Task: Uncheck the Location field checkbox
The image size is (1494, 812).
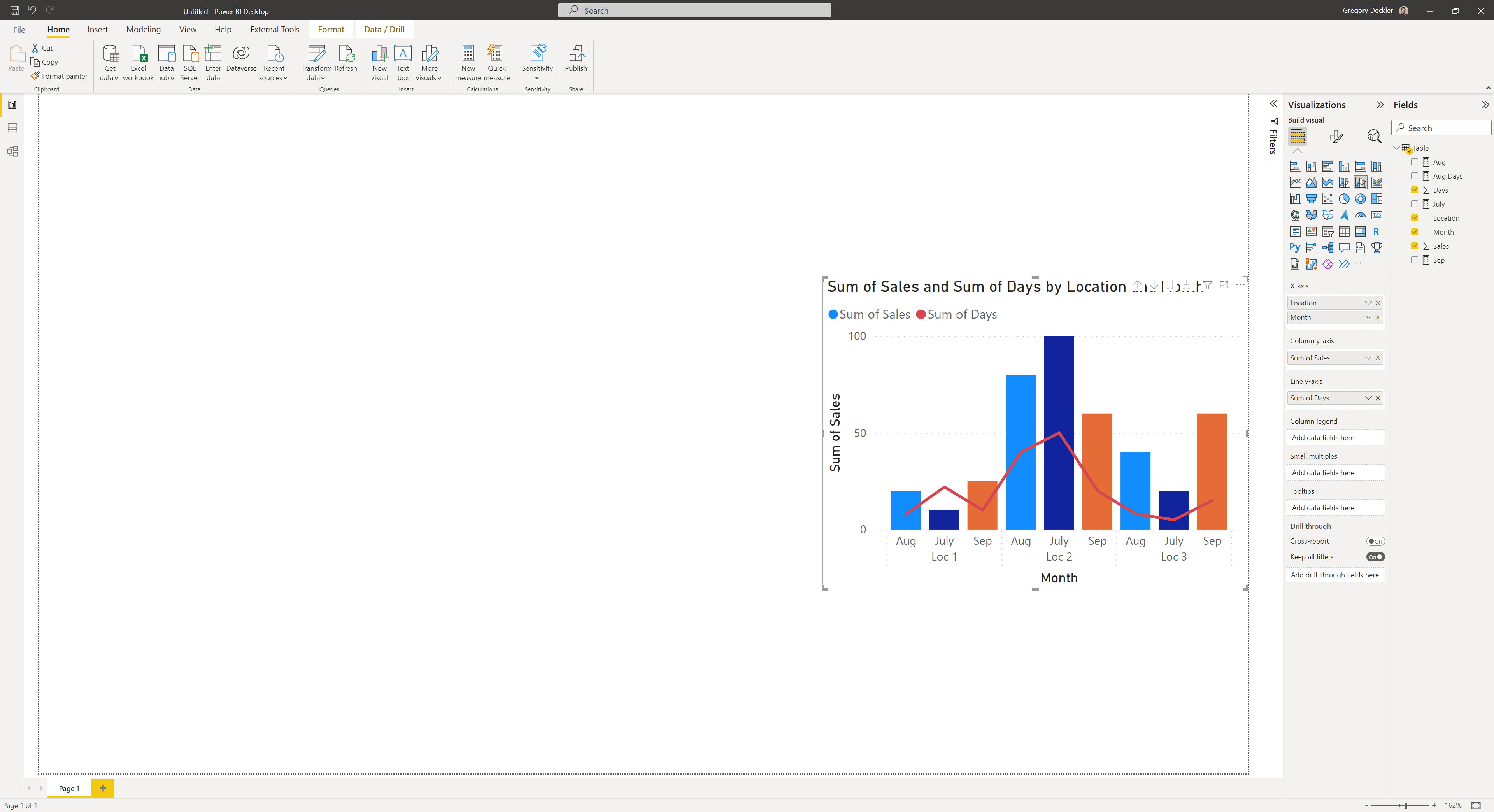Action: (x=1415, y=218)
